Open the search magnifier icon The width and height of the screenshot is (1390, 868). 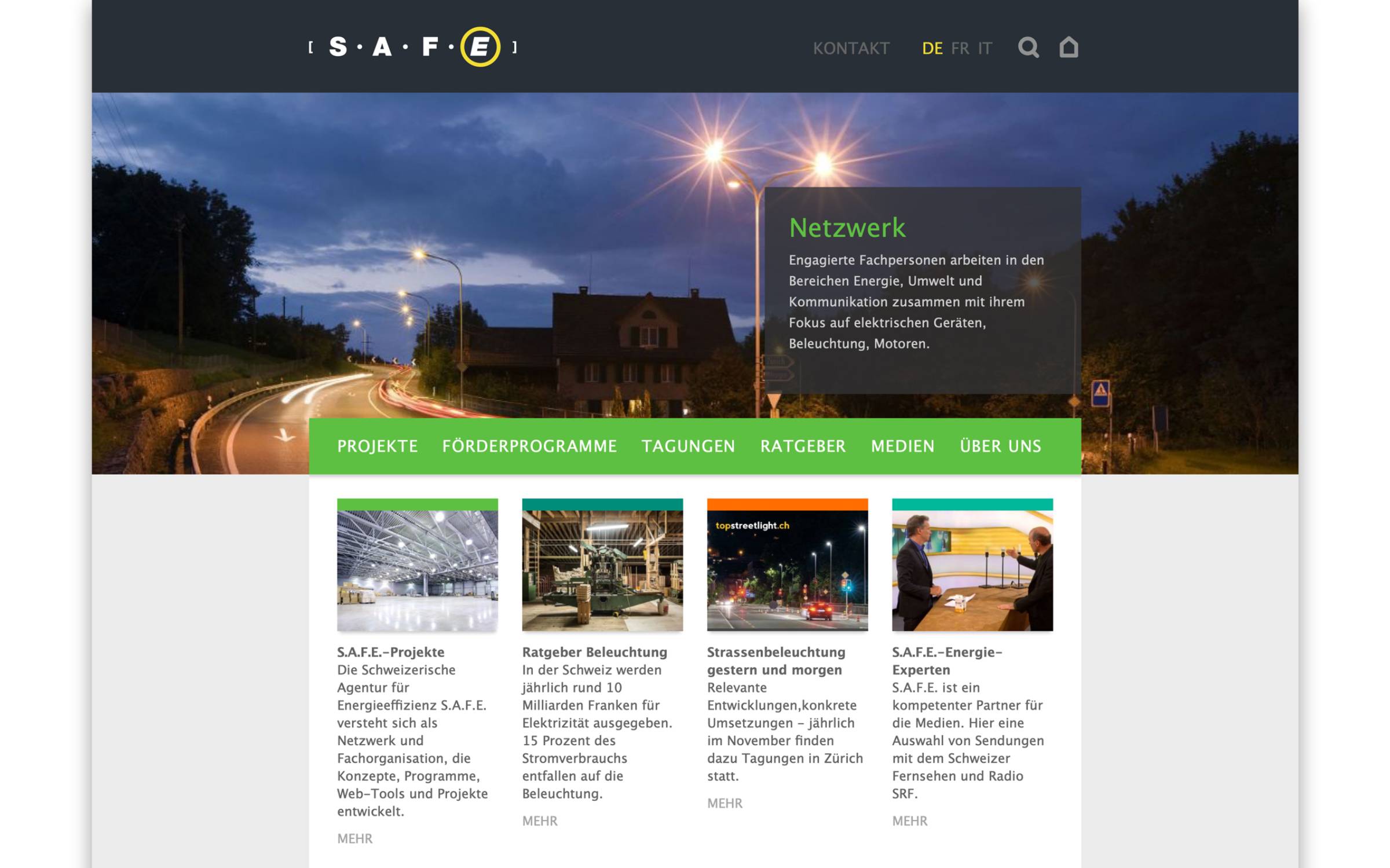(1029, 47)
